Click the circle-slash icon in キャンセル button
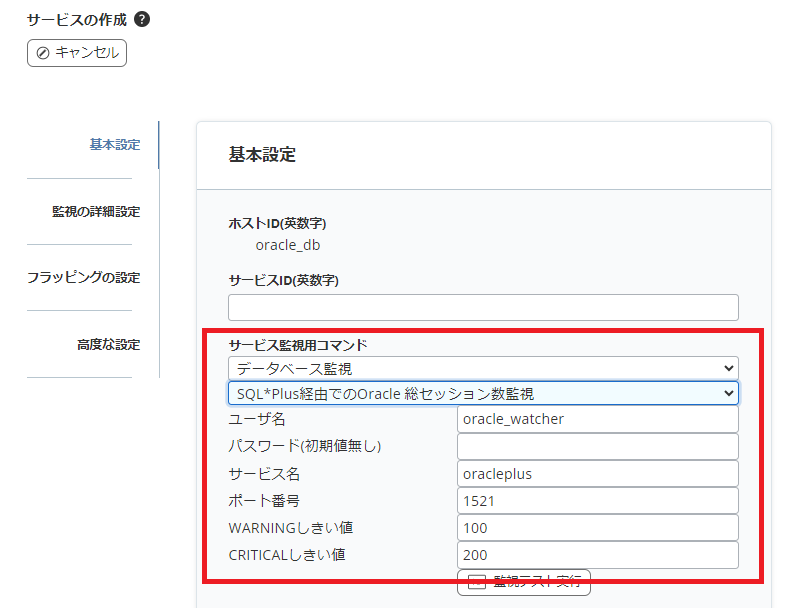794x608 pixels. coord(43,52)
